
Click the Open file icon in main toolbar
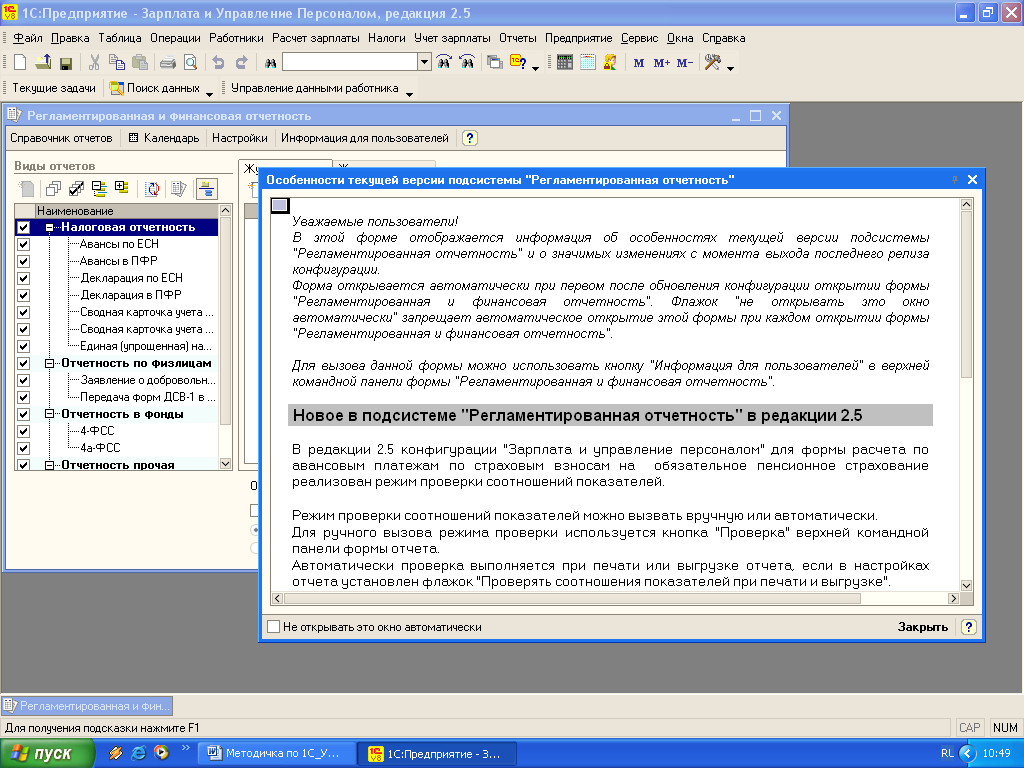[x=43, y=63]
